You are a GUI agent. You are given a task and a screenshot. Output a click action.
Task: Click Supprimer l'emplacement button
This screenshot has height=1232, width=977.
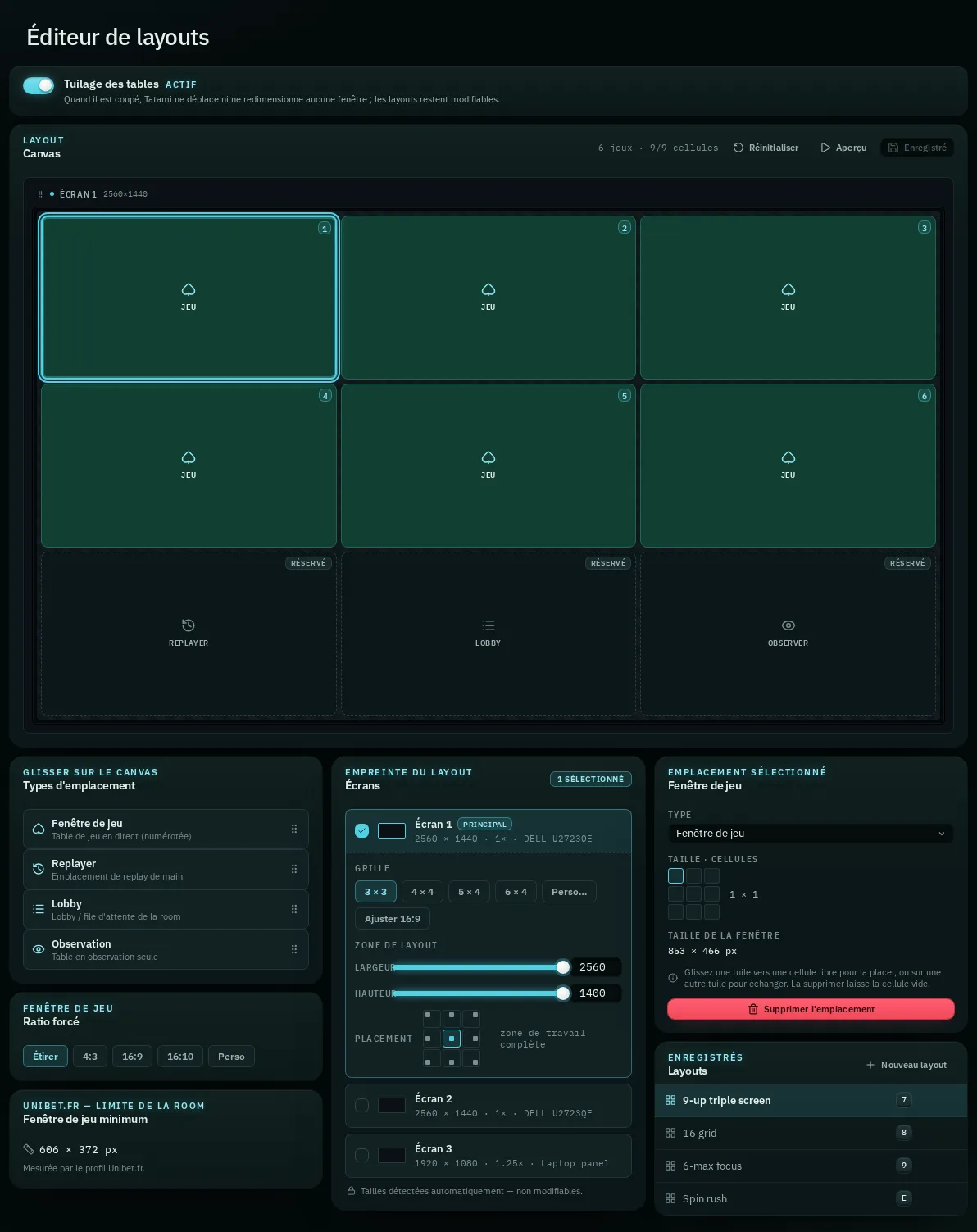click(x=811, y=1009)
